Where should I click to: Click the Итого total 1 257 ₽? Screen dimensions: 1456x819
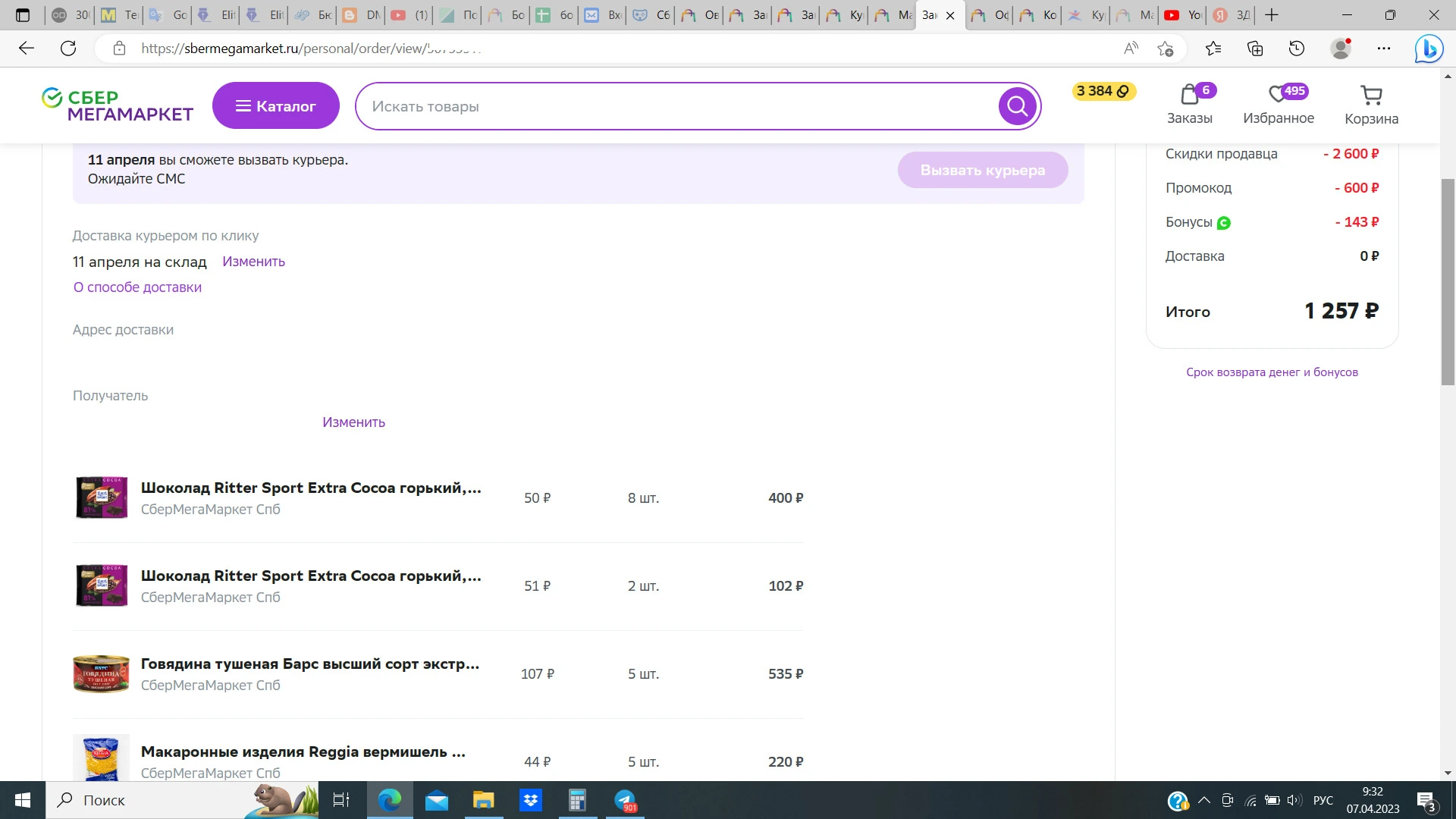[x=1341, y=311]
